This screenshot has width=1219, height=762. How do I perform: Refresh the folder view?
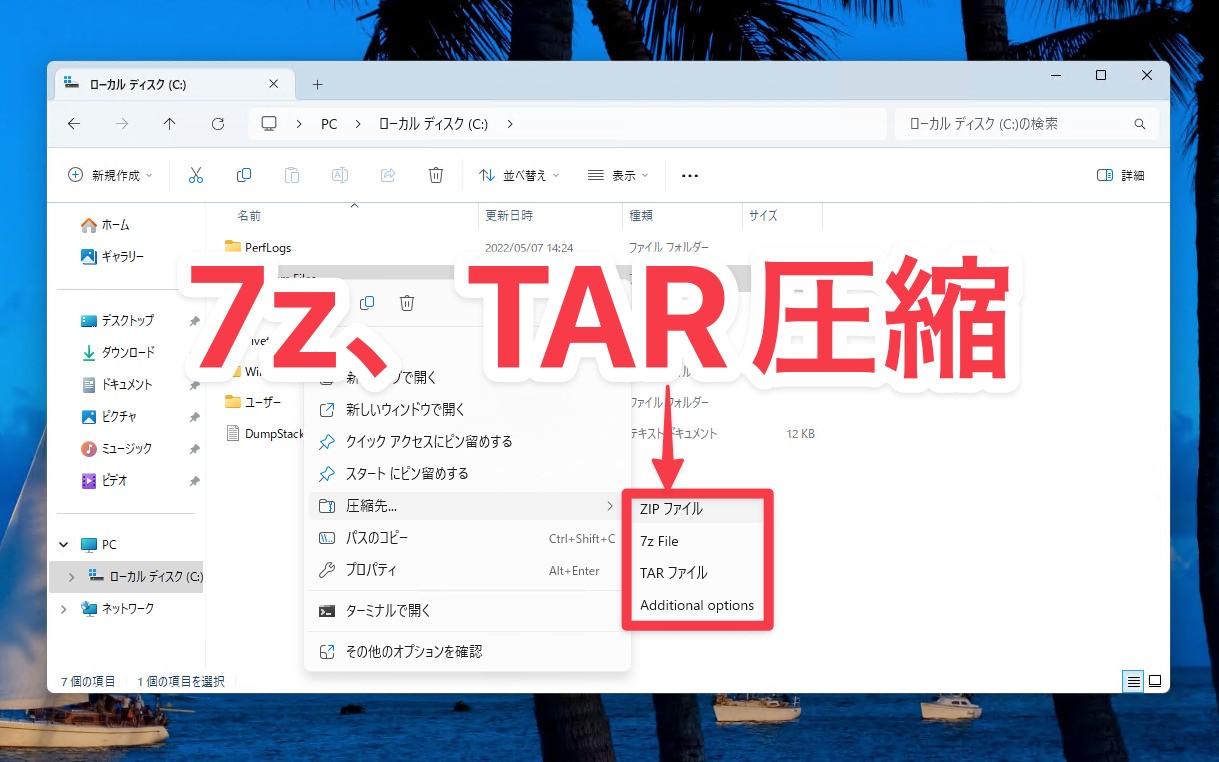point(218,123)
